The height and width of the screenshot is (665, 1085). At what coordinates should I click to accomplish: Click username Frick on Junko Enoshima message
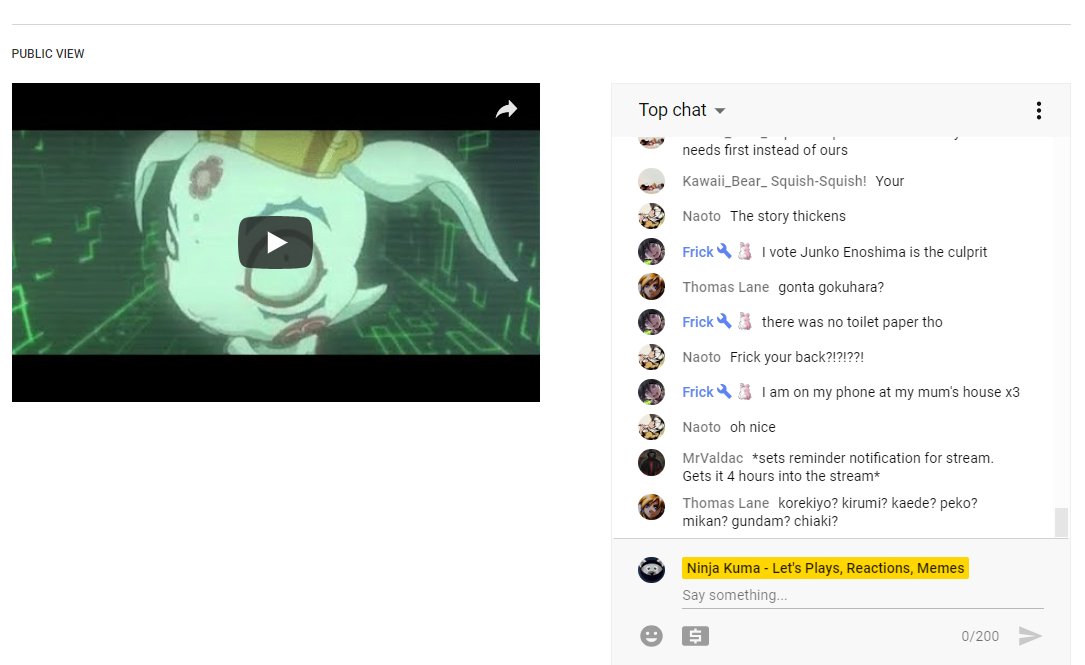coord(698,252)
